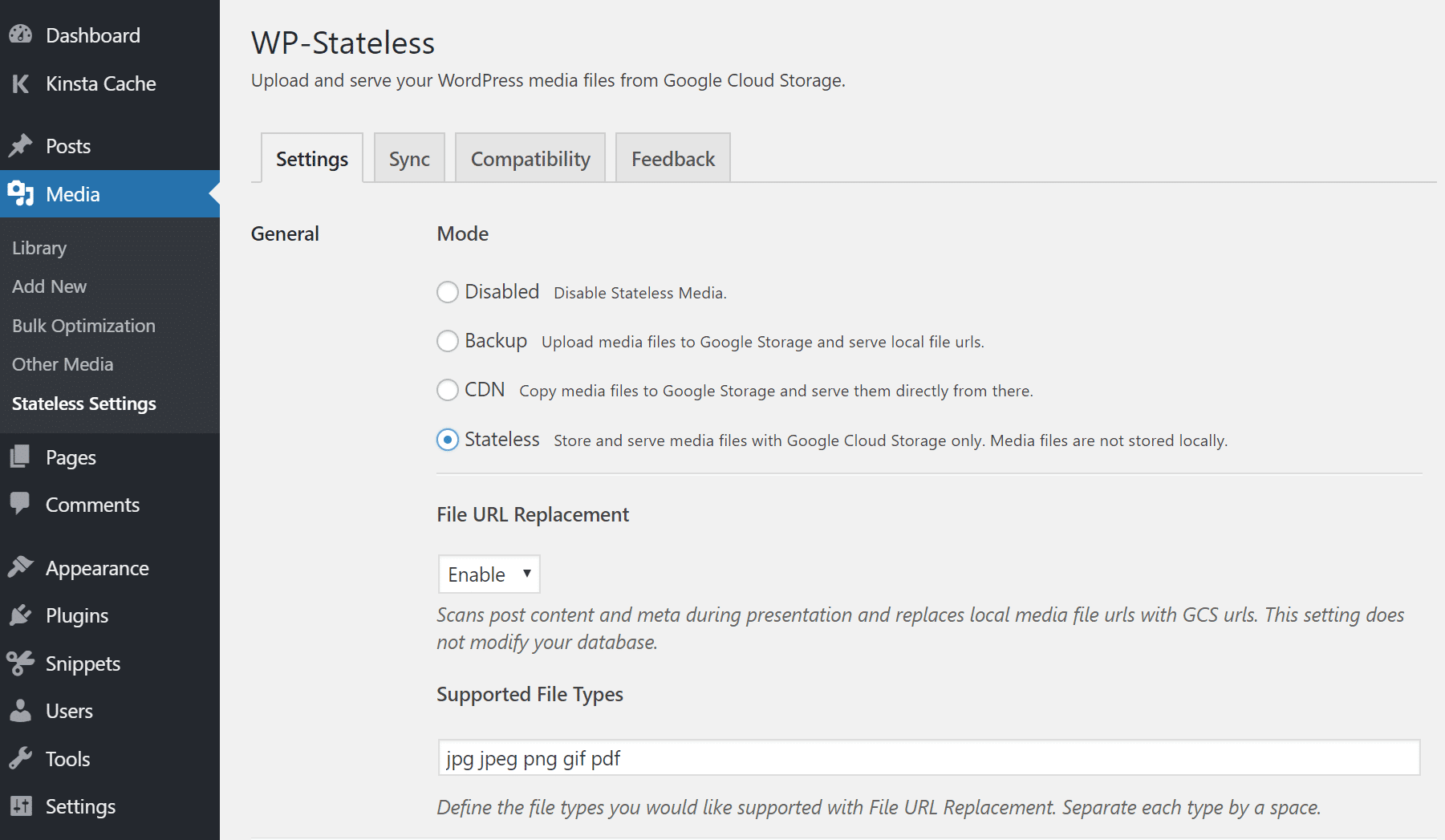The height and width of the screenshot is (840, 1445).
Task: Open Bulk Optimization in the sidebar
Action: (83, 326)
